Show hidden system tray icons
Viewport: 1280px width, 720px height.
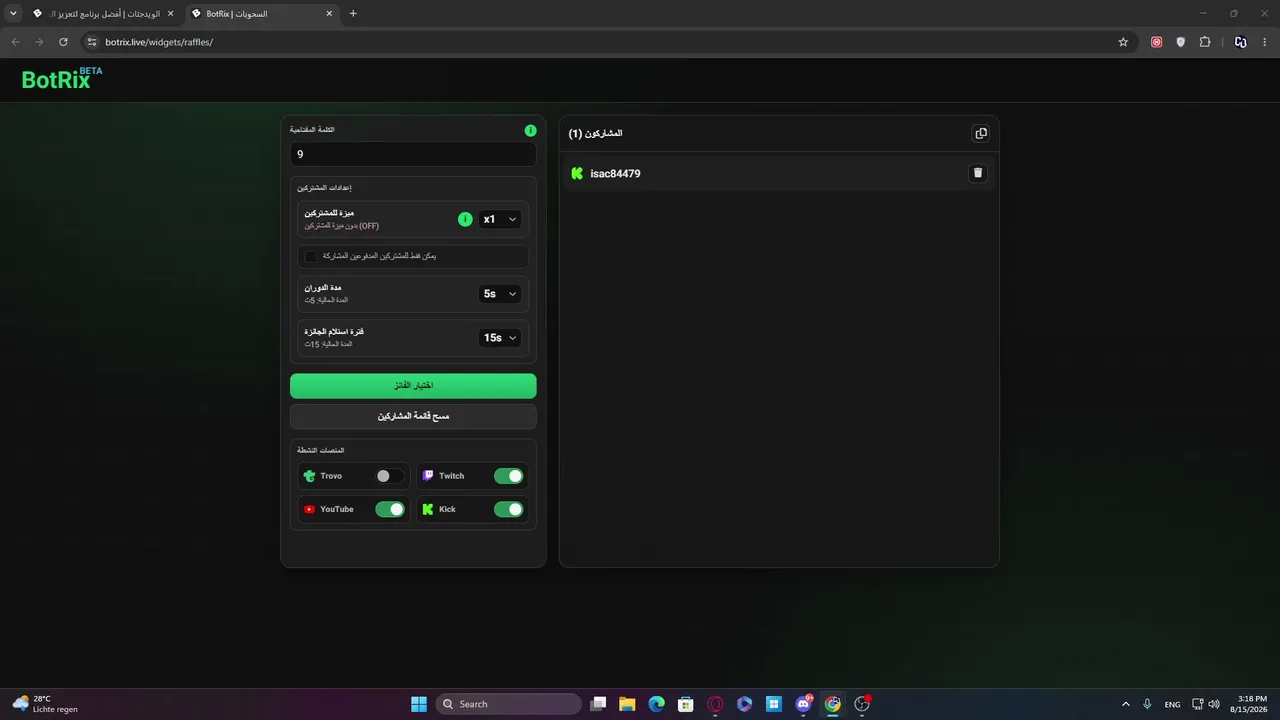pyautogui.click(x=1126, y=704)
